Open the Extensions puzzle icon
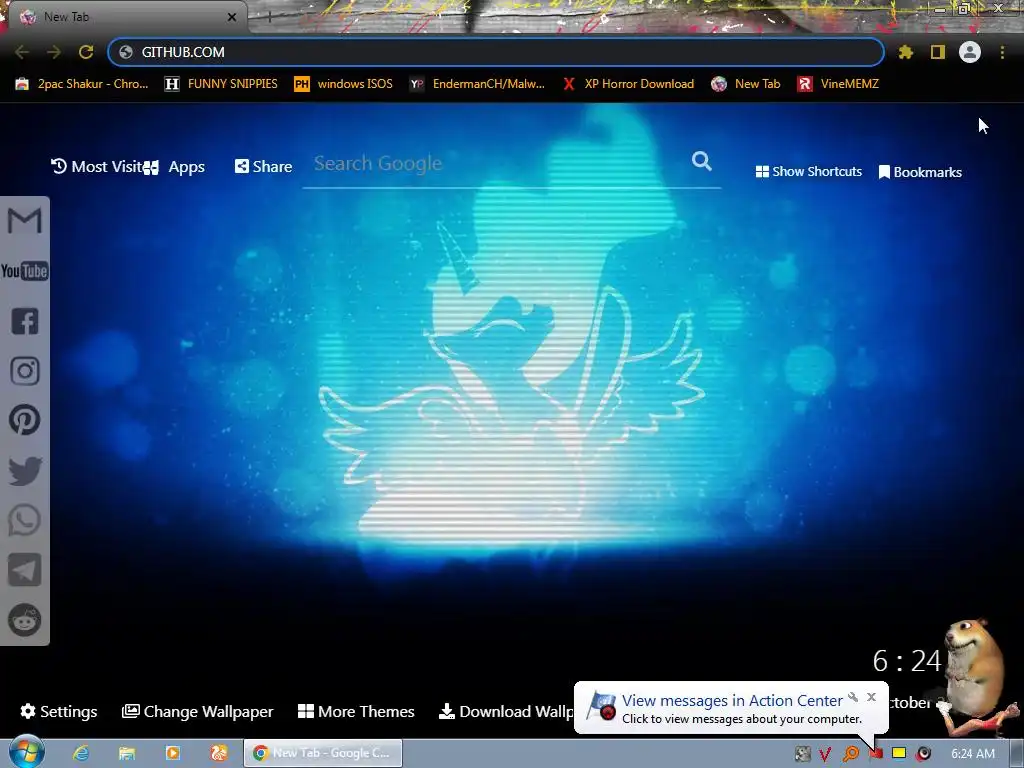1024x768 pixels. point(906,52)
